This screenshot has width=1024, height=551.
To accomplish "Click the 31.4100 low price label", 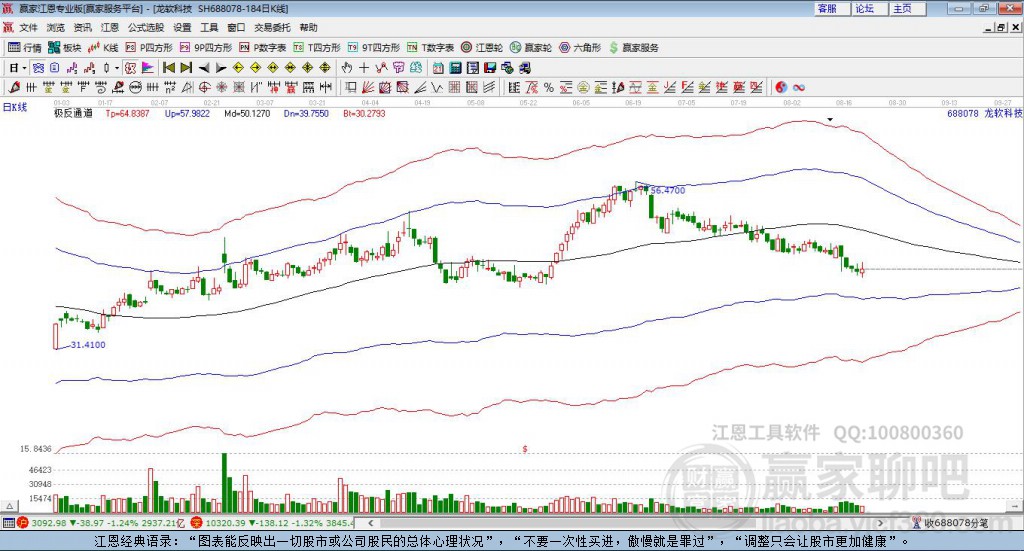I will (x=88, y=345).
